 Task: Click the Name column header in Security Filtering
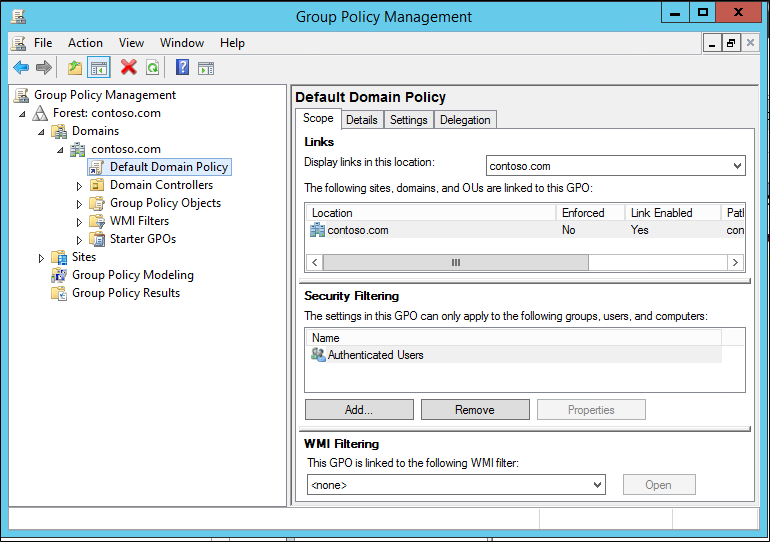[514, 338]
